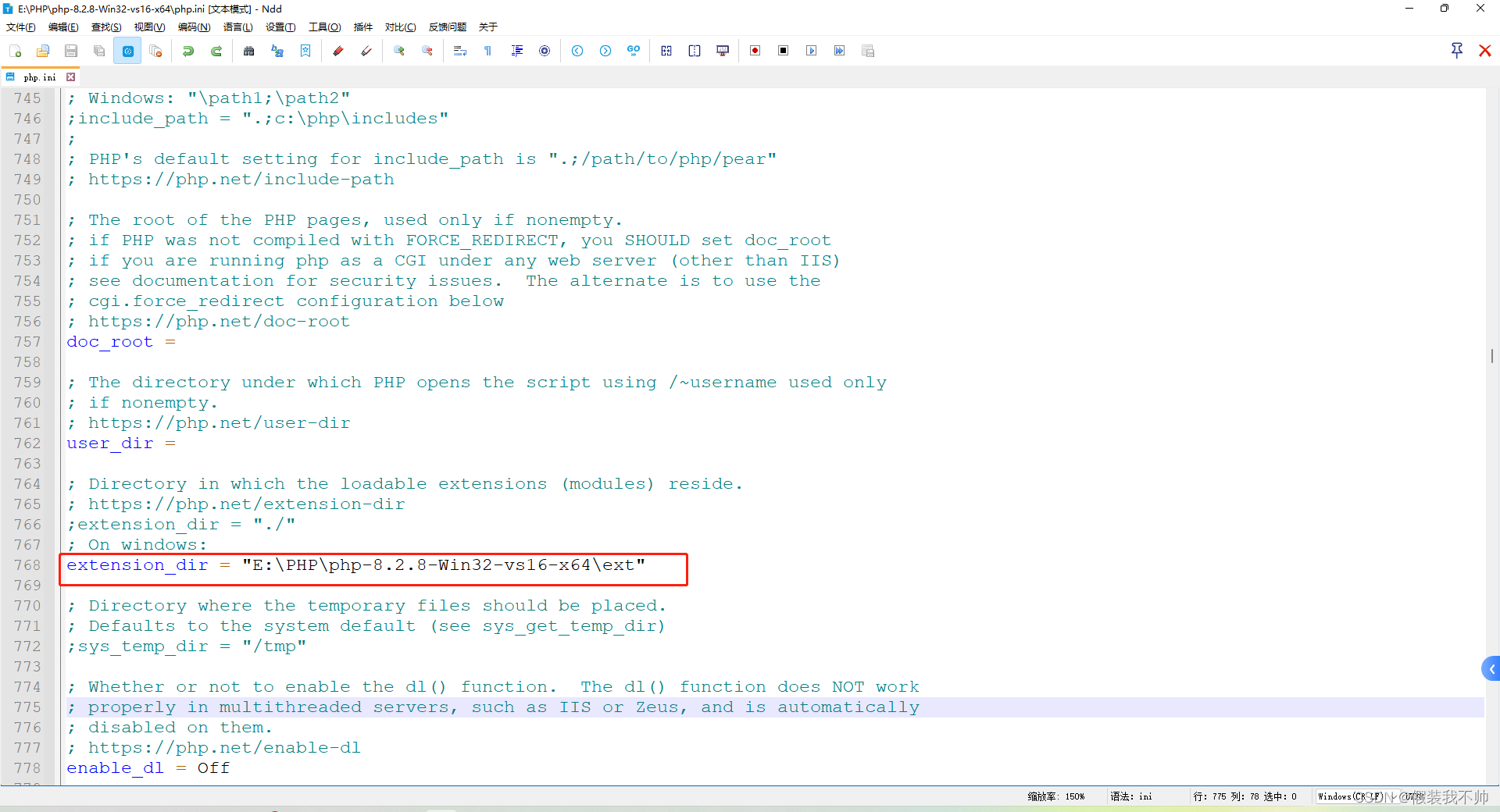Image resolution: width=1500 pixels, height=812 pixels.
Task: Toggle show all characters pilcrow icon
Action: [x=488, y=51]
